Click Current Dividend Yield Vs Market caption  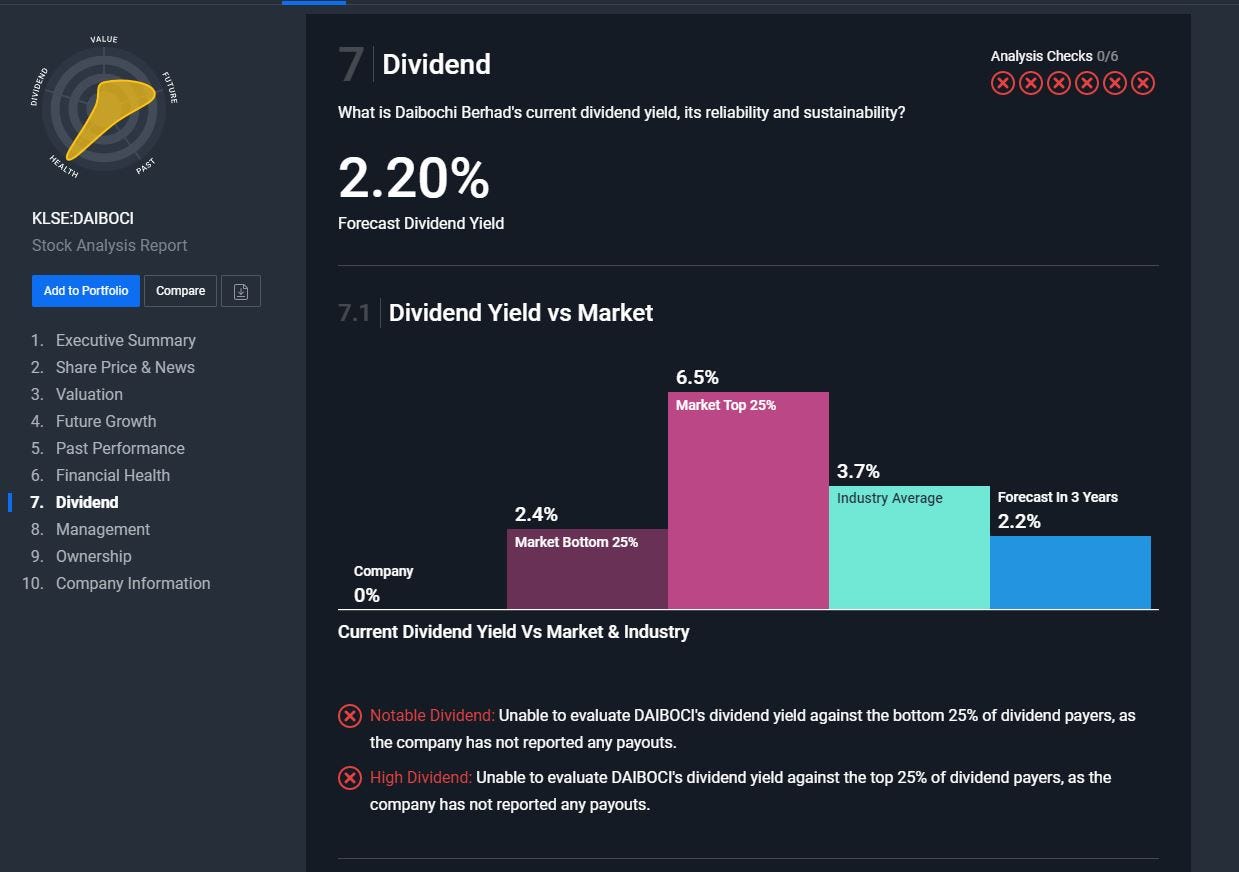[514, 632]
